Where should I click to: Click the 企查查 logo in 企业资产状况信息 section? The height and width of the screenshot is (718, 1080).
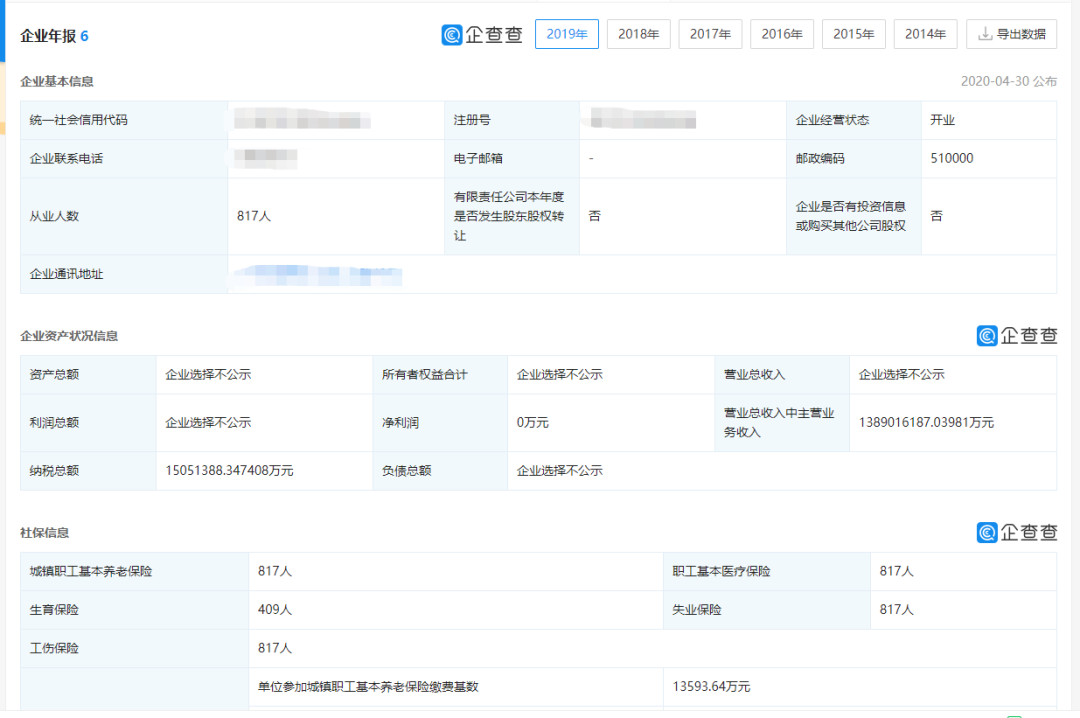click(x=1016, y=336)
